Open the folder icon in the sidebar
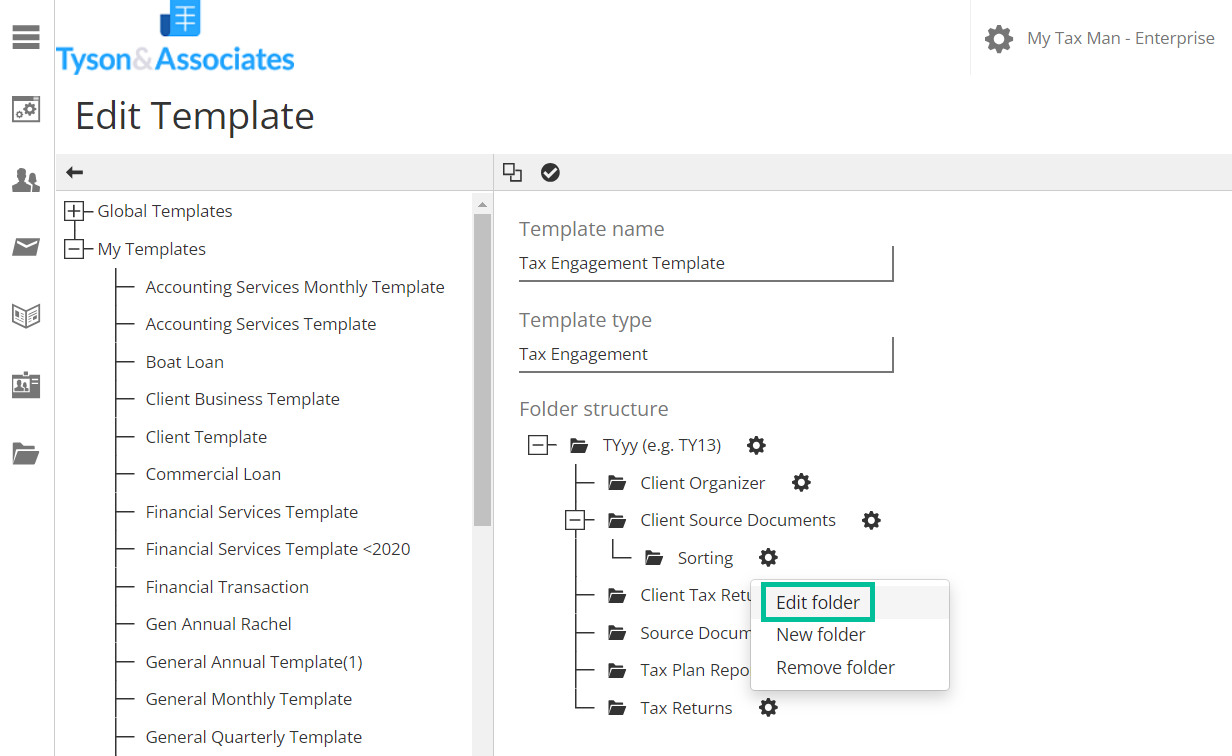 coord(25,455)
